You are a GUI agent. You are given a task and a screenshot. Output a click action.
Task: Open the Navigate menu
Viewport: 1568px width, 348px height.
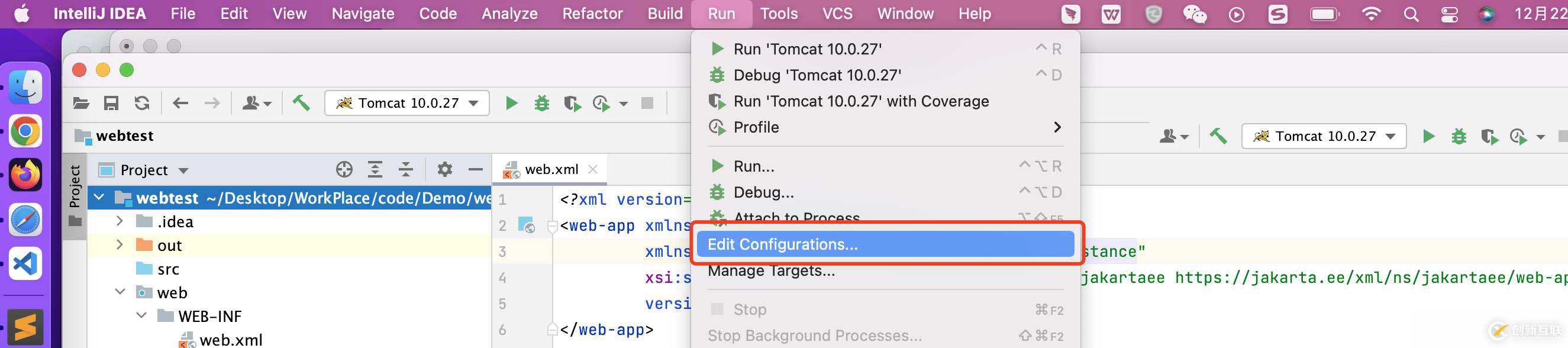363,14
